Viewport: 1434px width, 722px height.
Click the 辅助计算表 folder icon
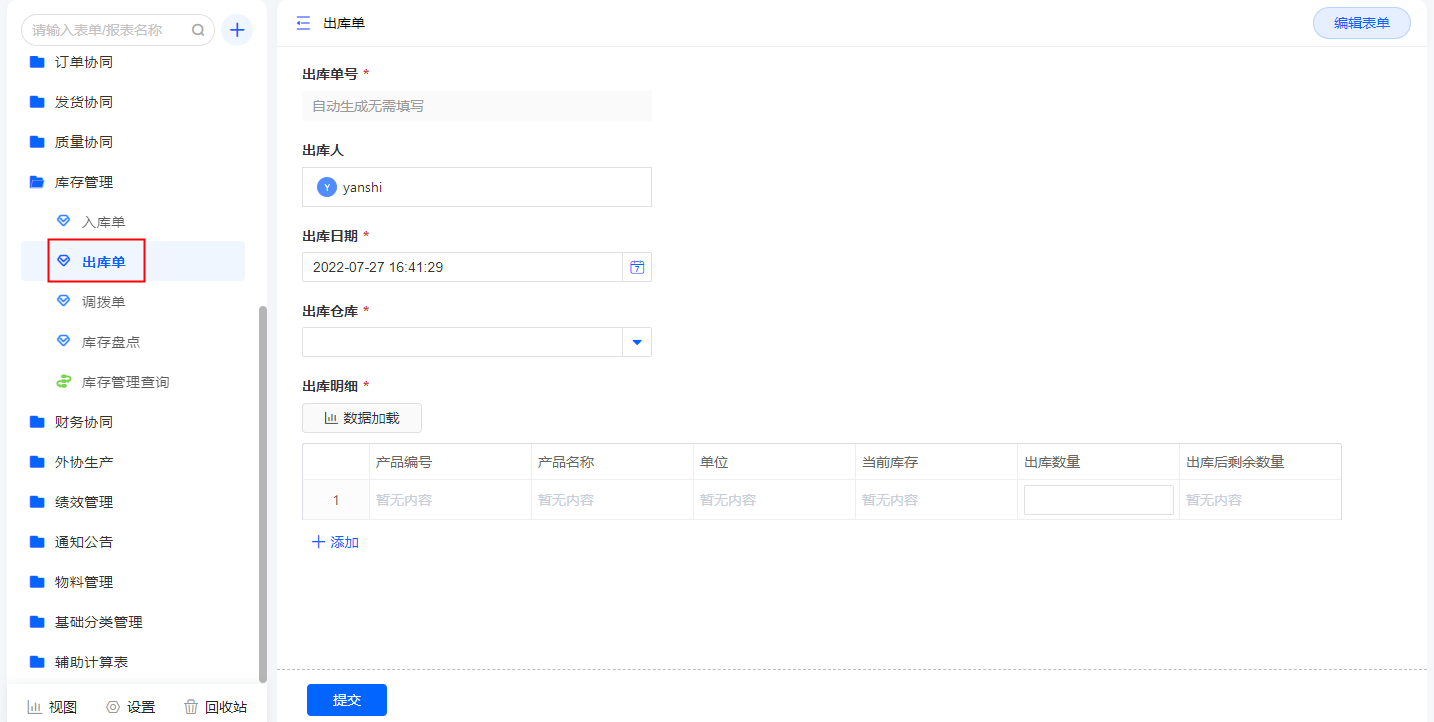pos(37,662)
